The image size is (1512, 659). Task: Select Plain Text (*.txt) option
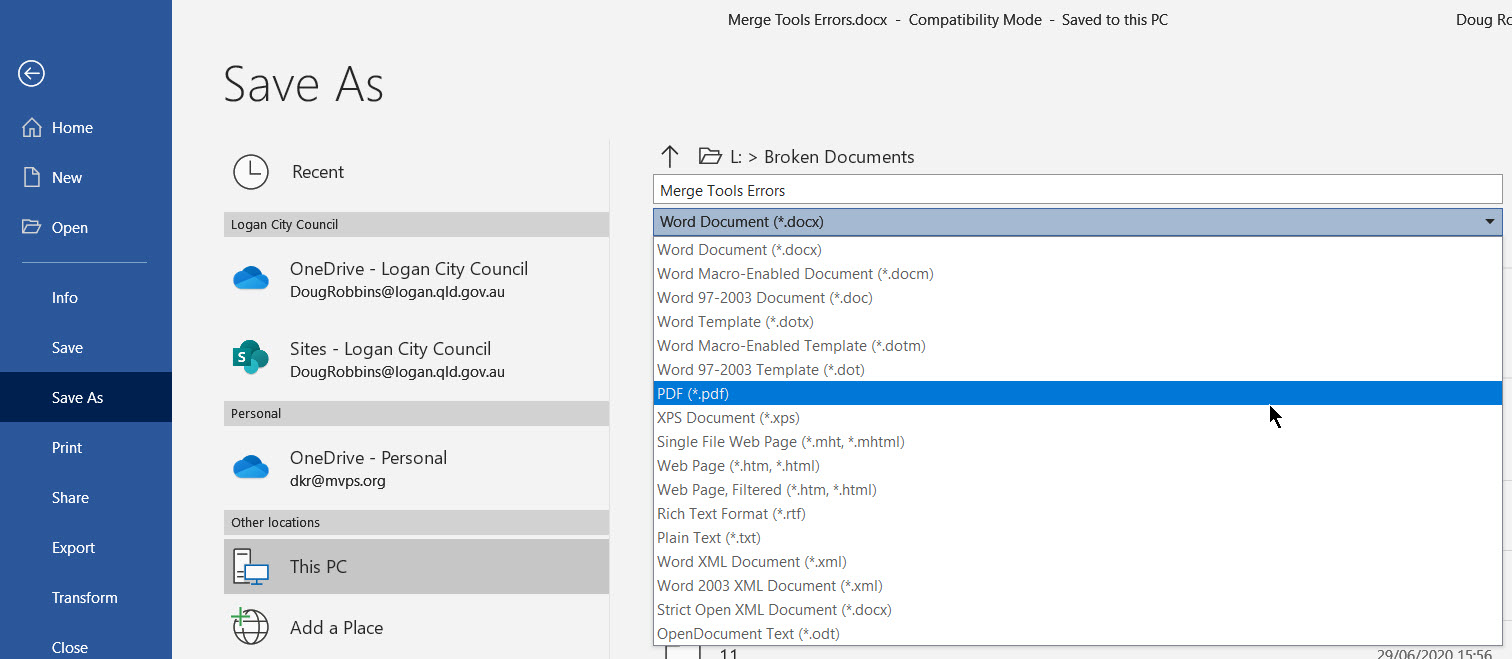pos(1077,538)
